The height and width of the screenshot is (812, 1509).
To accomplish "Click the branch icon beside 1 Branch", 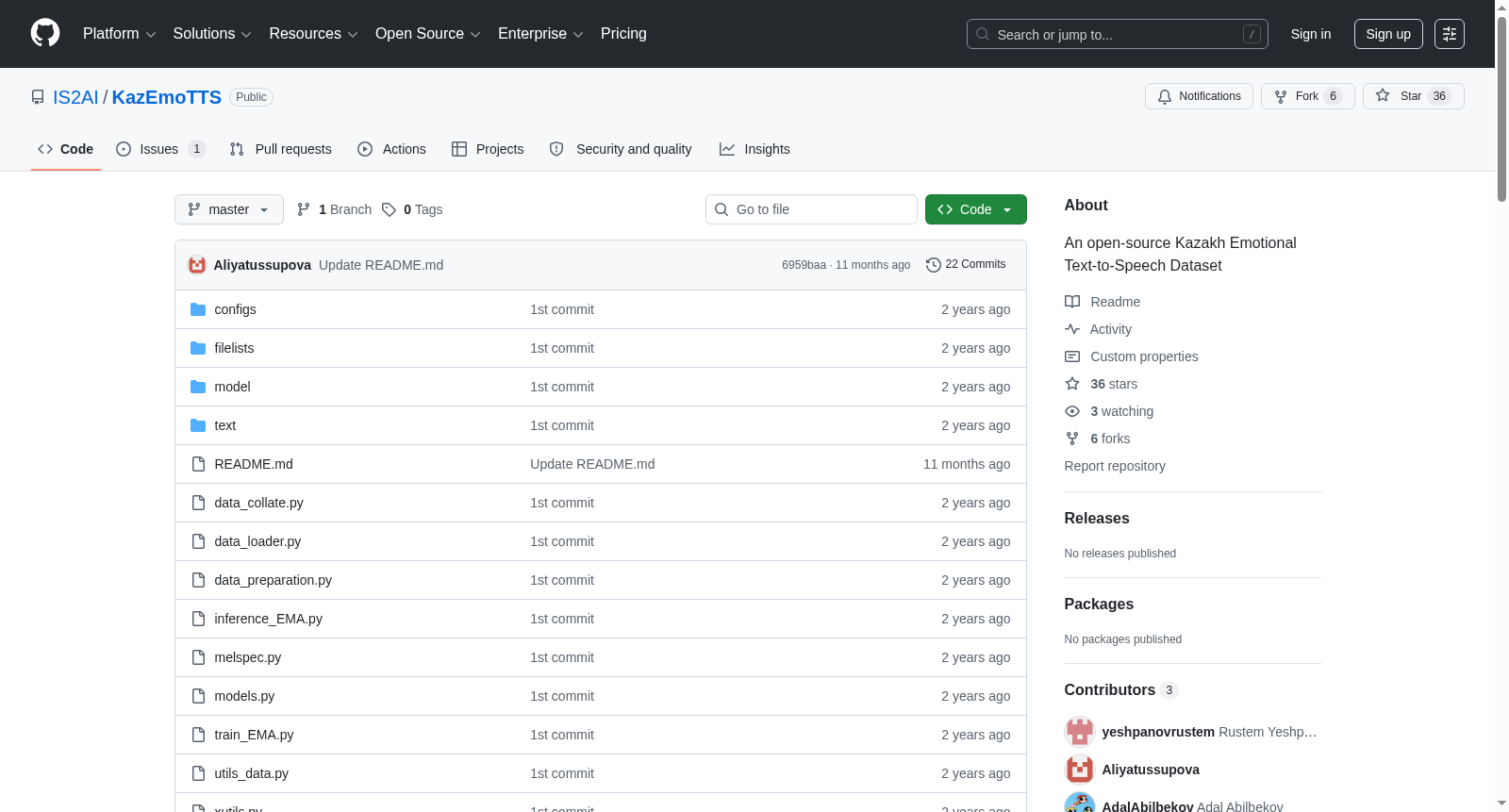I will click(x=304, y=209).
